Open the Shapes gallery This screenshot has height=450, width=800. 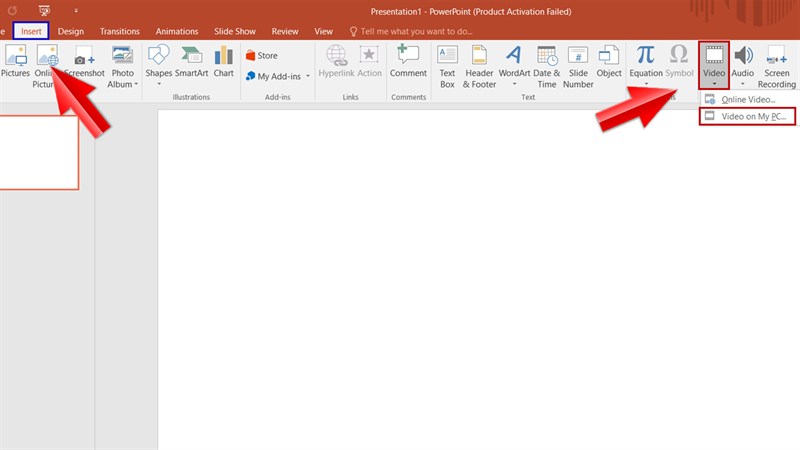point(159,65)
